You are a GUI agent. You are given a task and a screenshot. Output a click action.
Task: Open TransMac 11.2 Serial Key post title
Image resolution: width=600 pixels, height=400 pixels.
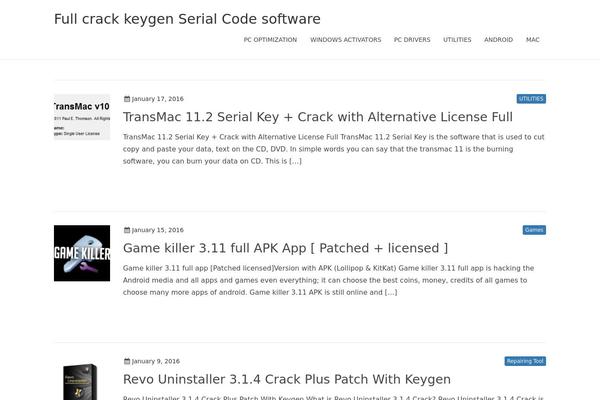[318, 117]
